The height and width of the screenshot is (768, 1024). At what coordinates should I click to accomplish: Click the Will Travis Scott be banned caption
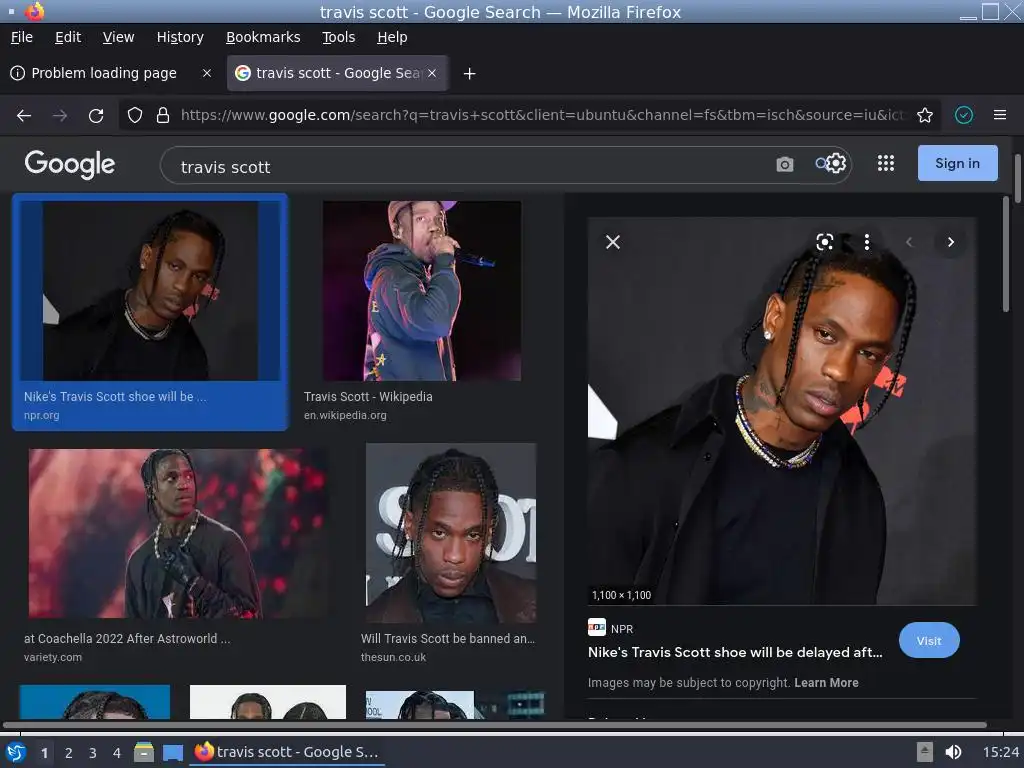448,639
